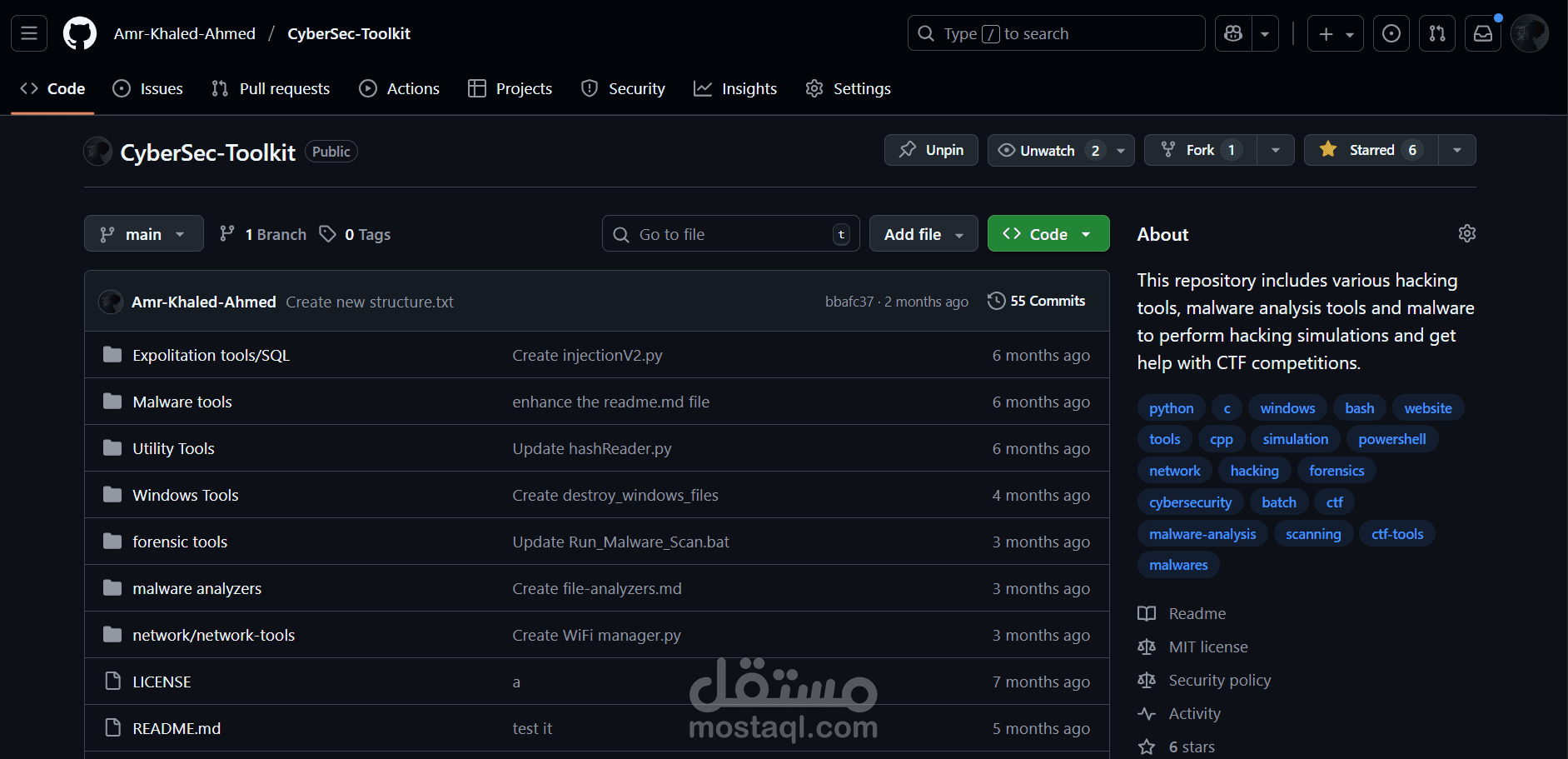Open the hamburger navigation menu
The width and height of the screenshot is (1568, 759).
29,33
